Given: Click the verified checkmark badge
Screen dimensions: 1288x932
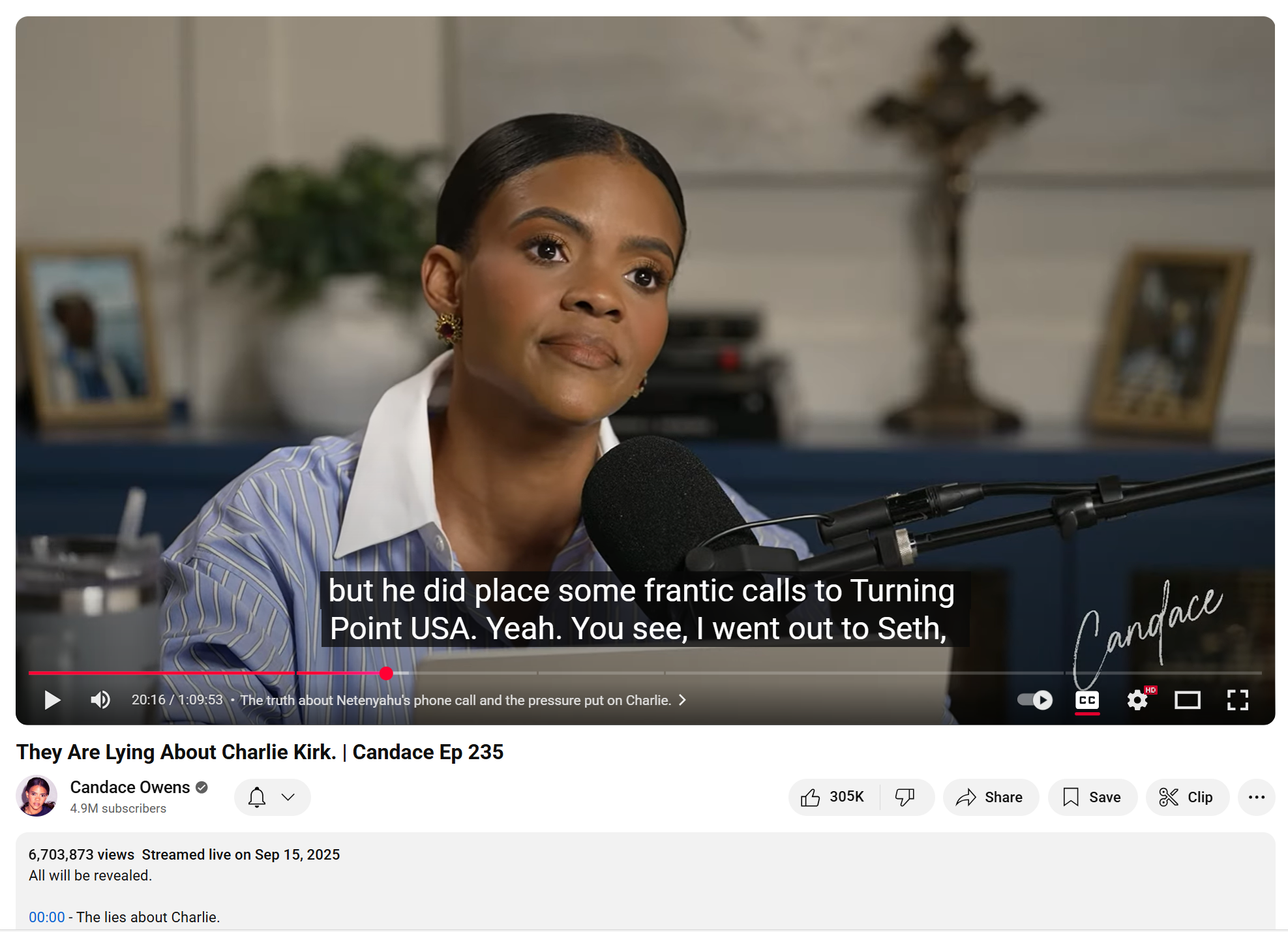Looking at the screenshot, I should click(202, 787).
